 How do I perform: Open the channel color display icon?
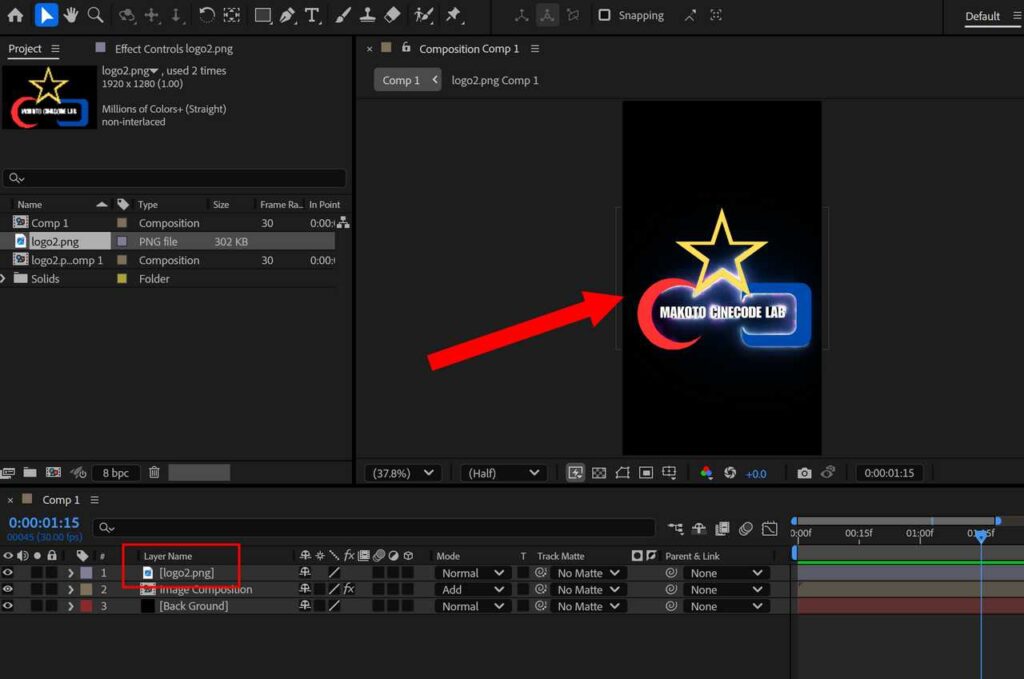pos(706,473)
